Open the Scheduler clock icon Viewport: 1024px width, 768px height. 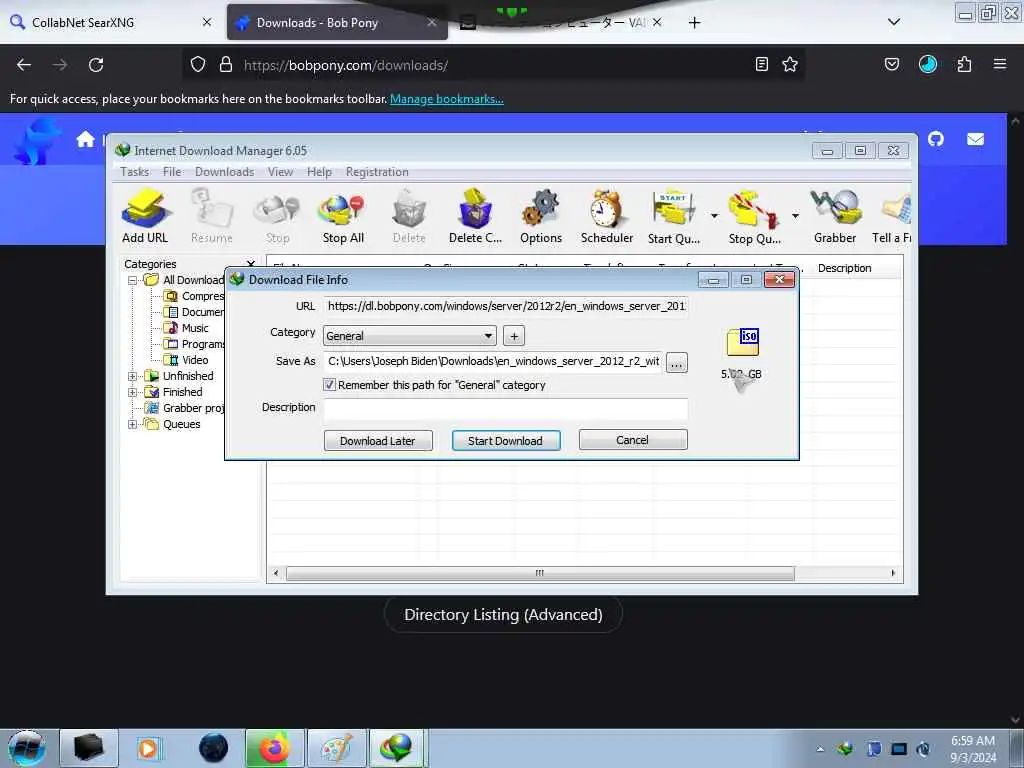click(x=607, y=216)
